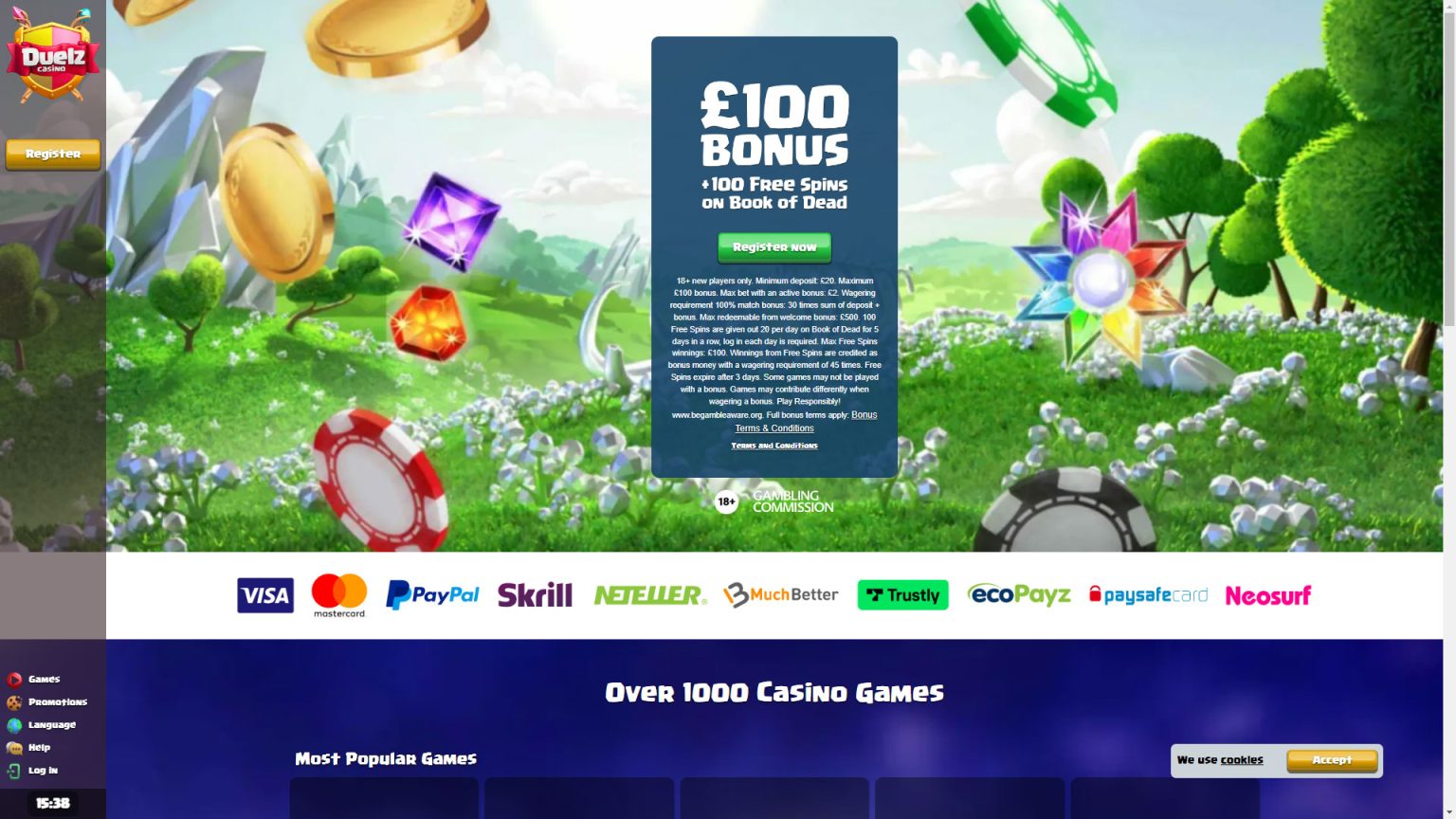This screenshot has height=819, width=1456.
Task: Open the Help chat icon
Action: point(14,748)
